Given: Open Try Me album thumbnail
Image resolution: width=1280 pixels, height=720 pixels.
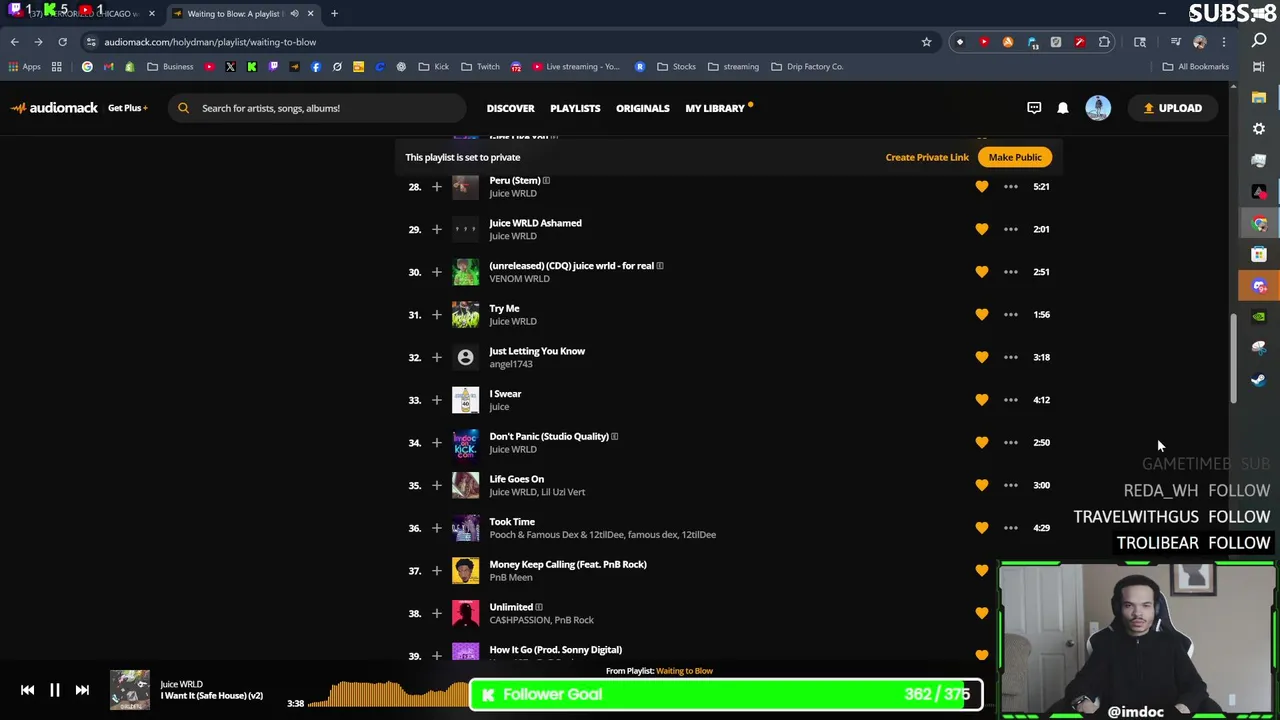Looking at the screenshot, I should (x=465, y=315).
